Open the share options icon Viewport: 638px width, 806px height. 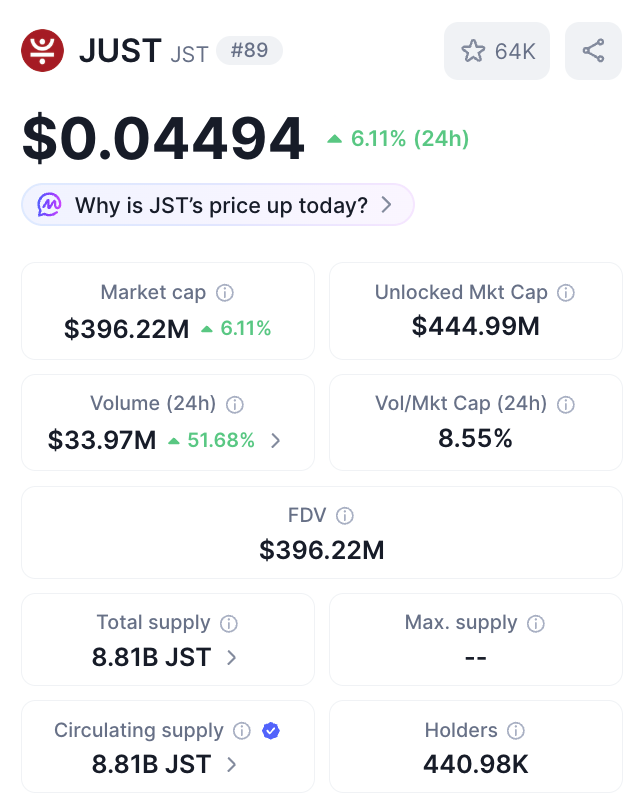click(593, 51)
